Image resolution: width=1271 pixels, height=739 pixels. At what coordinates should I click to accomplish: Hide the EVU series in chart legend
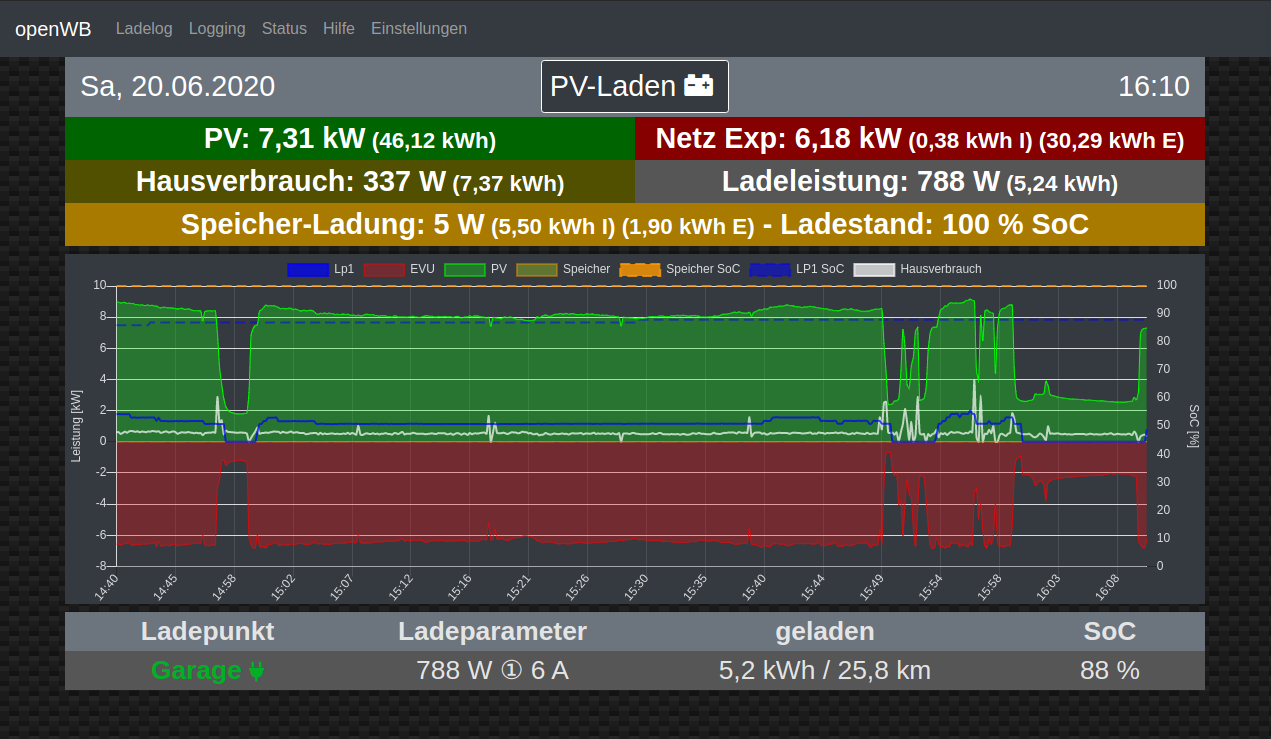(x=398, y=269)
